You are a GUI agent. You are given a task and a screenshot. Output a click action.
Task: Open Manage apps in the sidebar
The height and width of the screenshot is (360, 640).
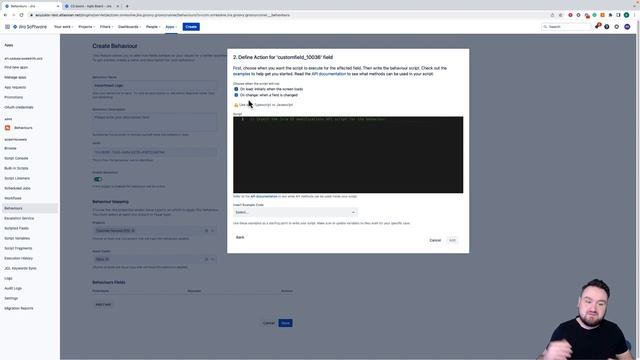pyautogui.click(x=16, y=77)
